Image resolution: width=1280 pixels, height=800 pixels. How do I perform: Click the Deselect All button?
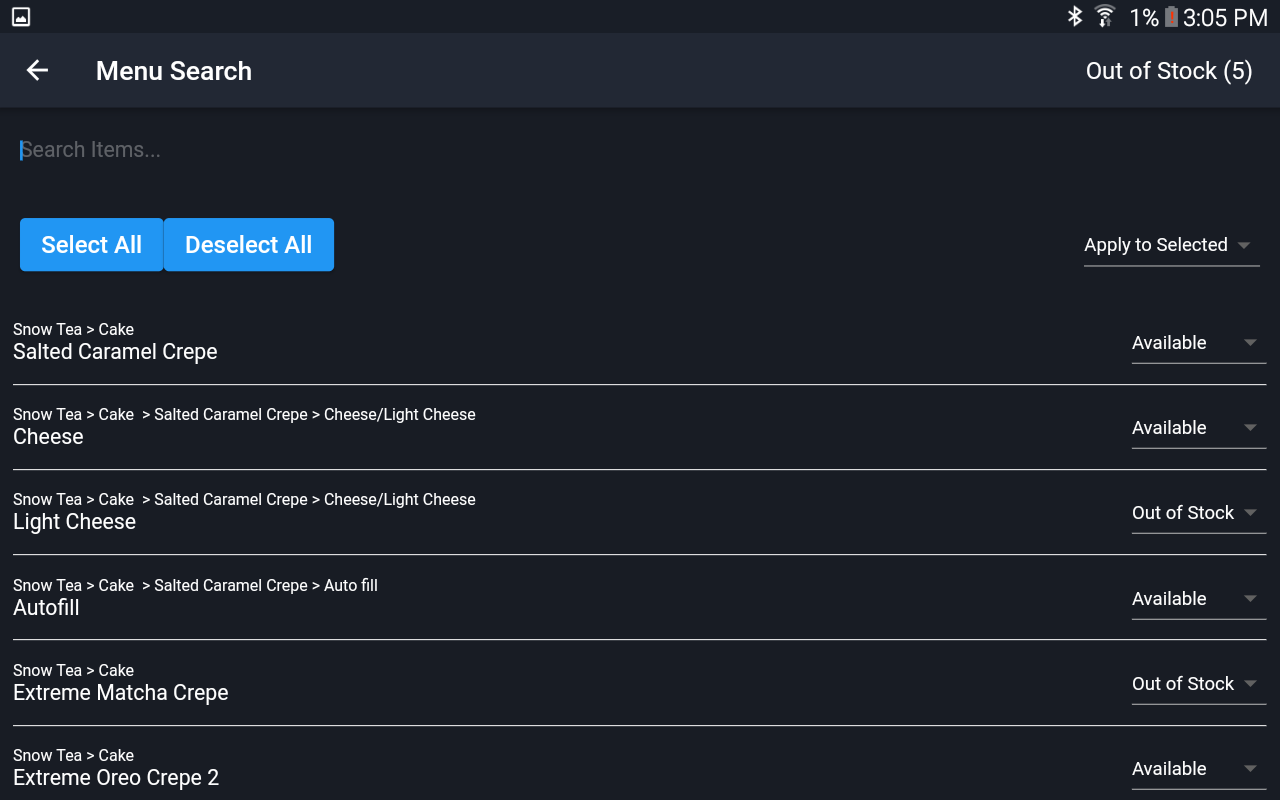[249, 245]
